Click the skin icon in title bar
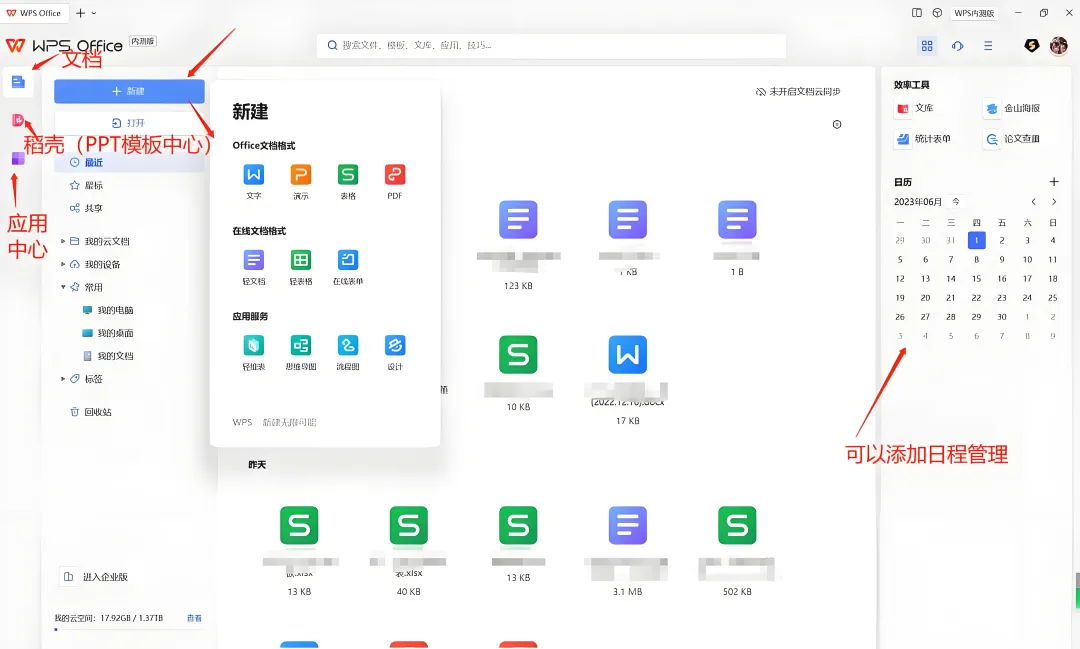This screenshot has width=1080, height=649. tap(937, 13)
